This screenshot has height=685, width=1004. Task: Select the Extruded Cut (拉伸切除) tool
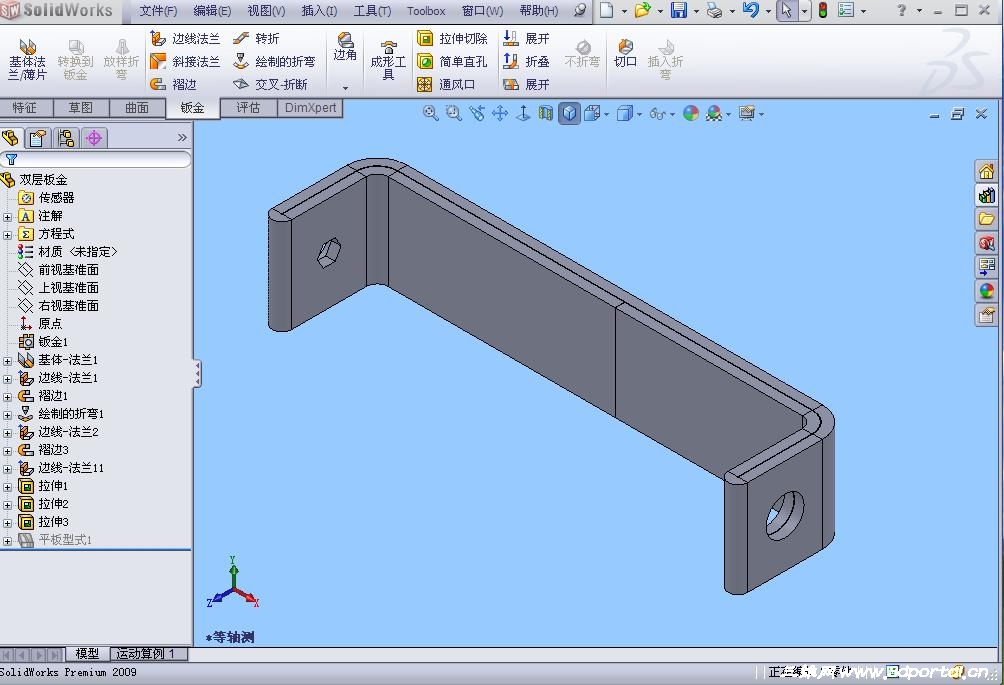tap(452, 38)
